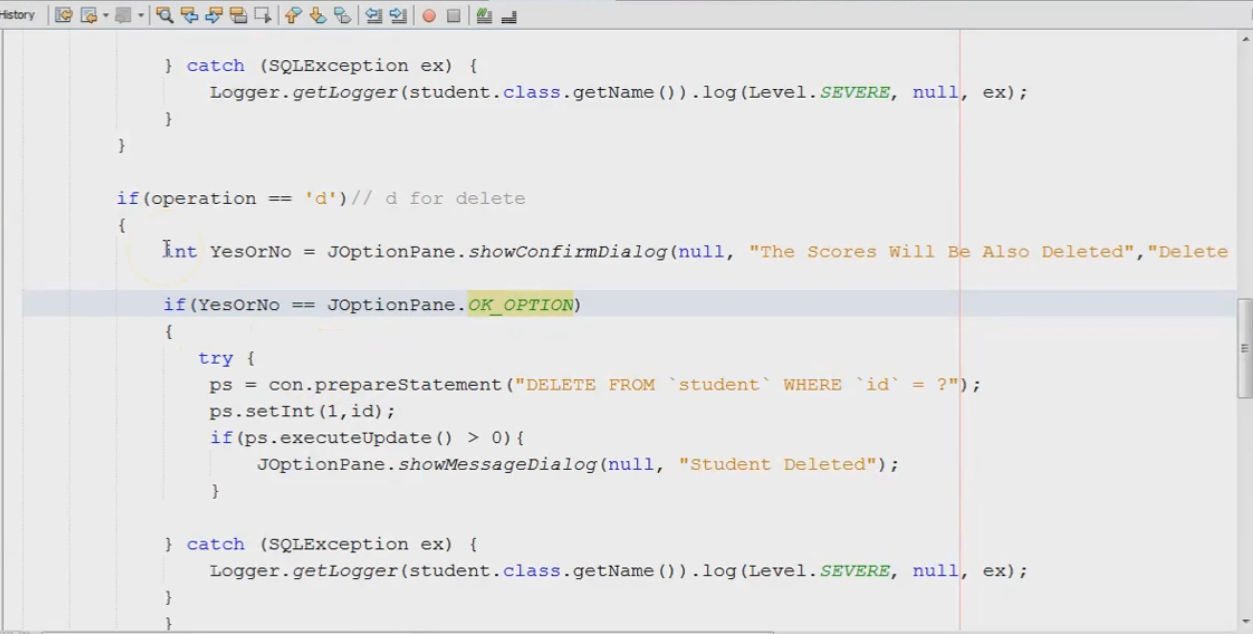Jump to the next bookmark
The image size is (1253, 634).
(318, 15)
